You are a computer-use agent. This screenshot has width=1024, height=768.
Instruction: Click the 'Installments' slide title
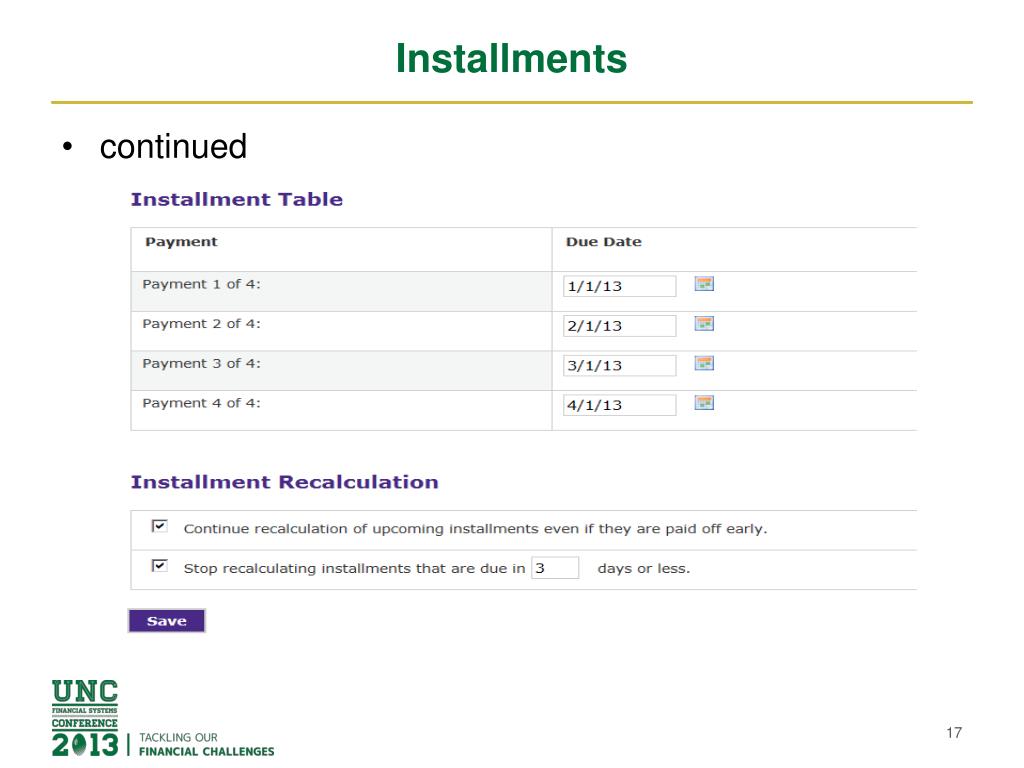coord(511,59)
